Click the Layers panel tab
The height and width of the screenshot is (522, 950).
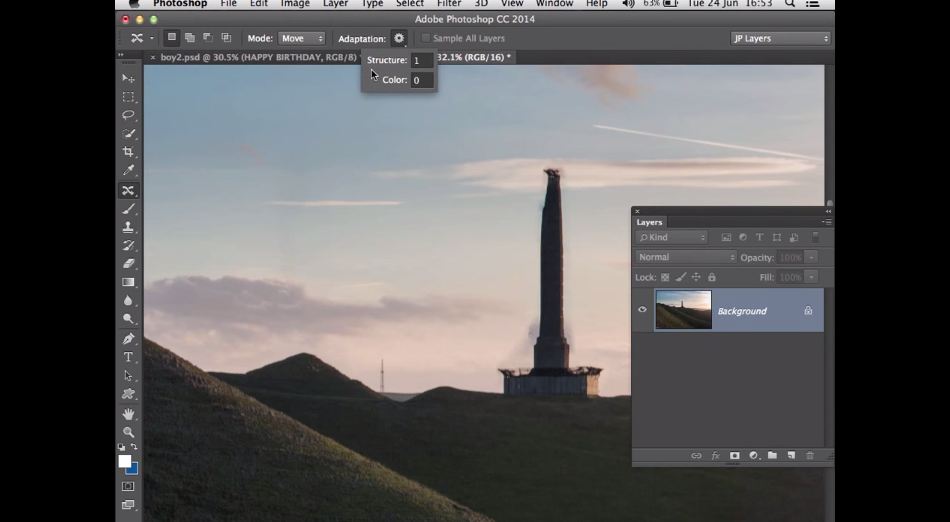pos(650,222)
